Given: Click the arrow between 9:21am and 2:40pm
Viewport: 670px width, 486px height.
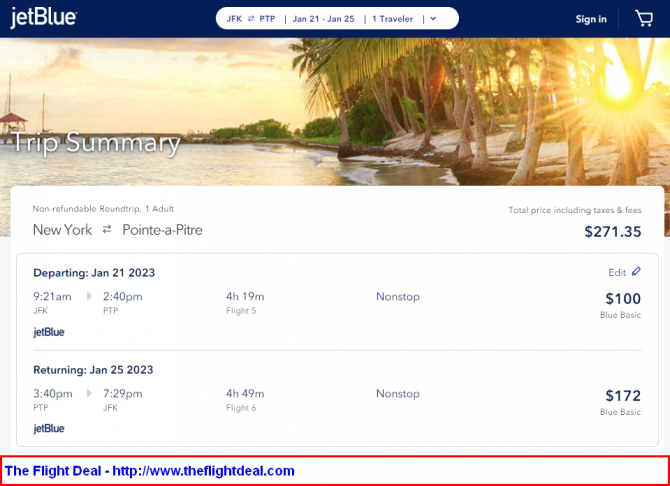Looking at the screenshot, I should [x=89, y=296].
